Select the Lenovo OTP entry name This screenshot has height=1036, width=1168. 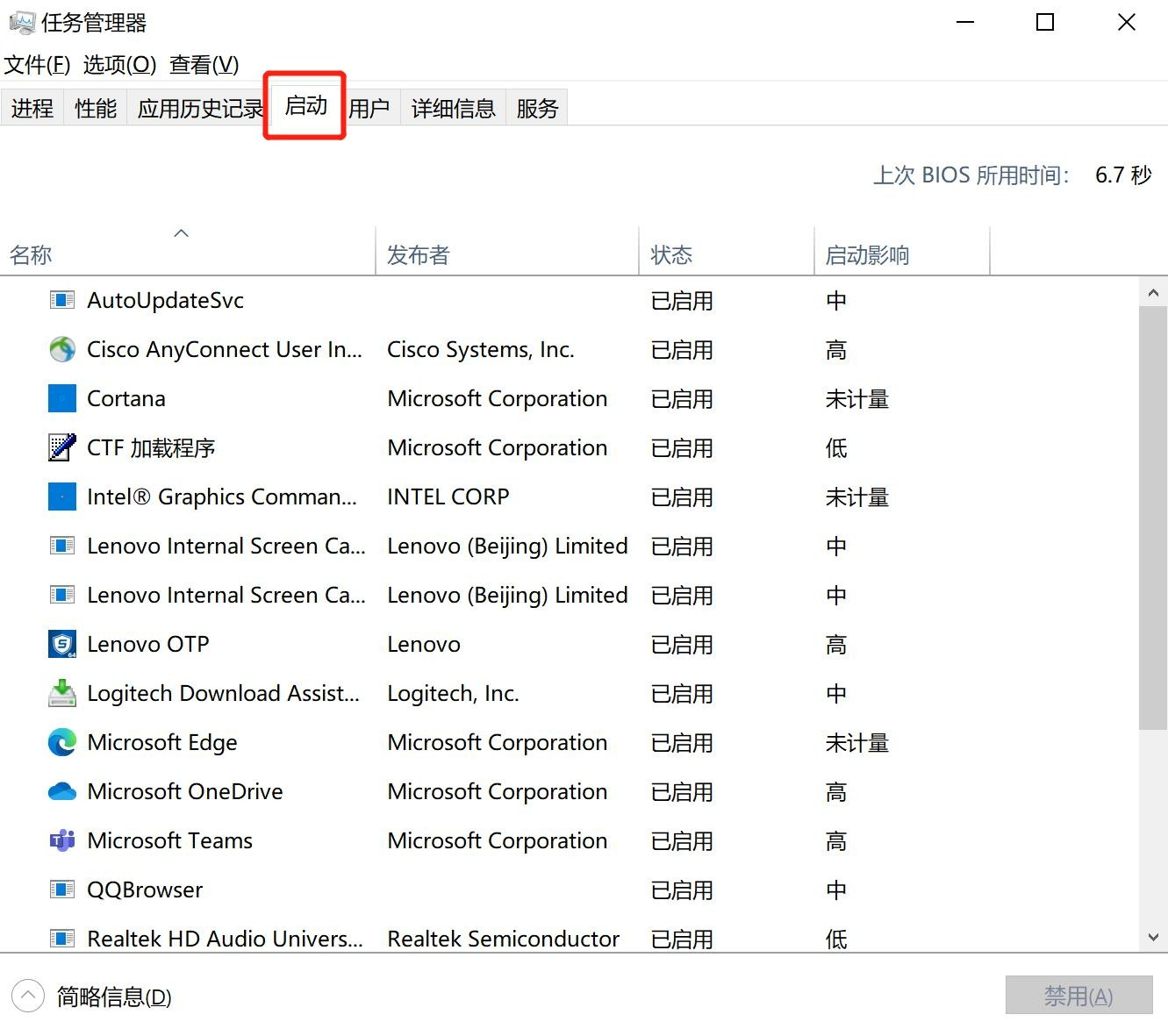tap(148, 644)
